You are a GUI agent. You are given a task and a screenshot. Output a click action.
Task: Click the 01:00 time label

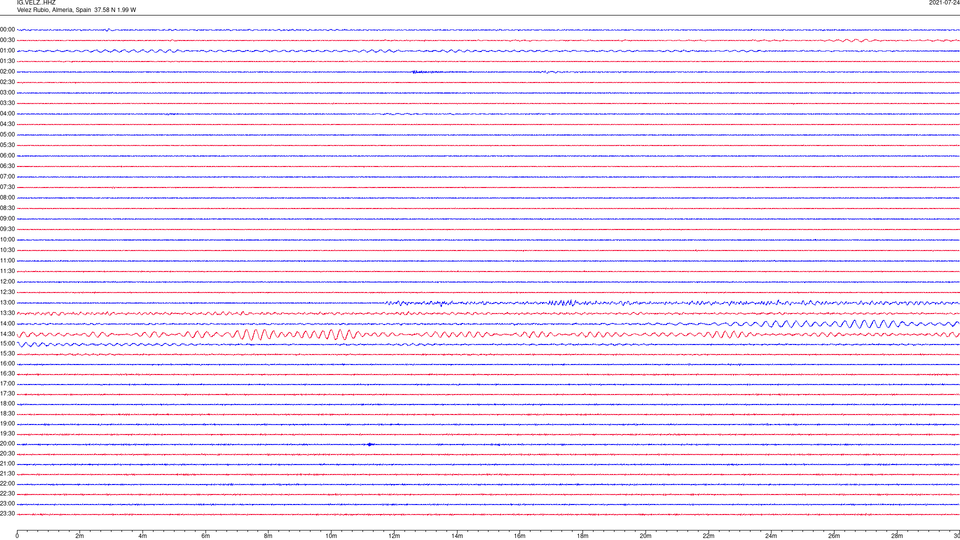(x=7, y=51)
